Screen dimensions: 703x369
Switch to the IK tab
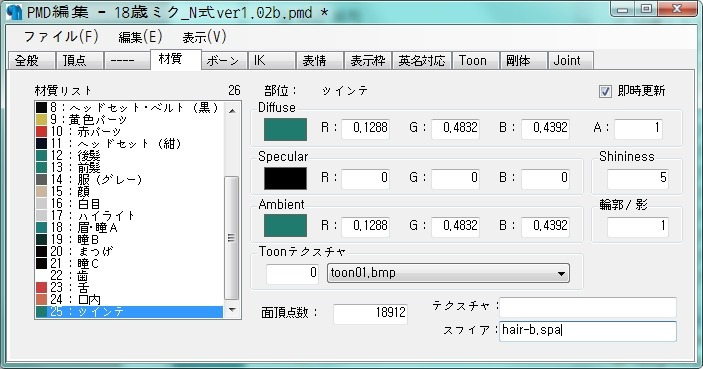click(x=272, y=61)
